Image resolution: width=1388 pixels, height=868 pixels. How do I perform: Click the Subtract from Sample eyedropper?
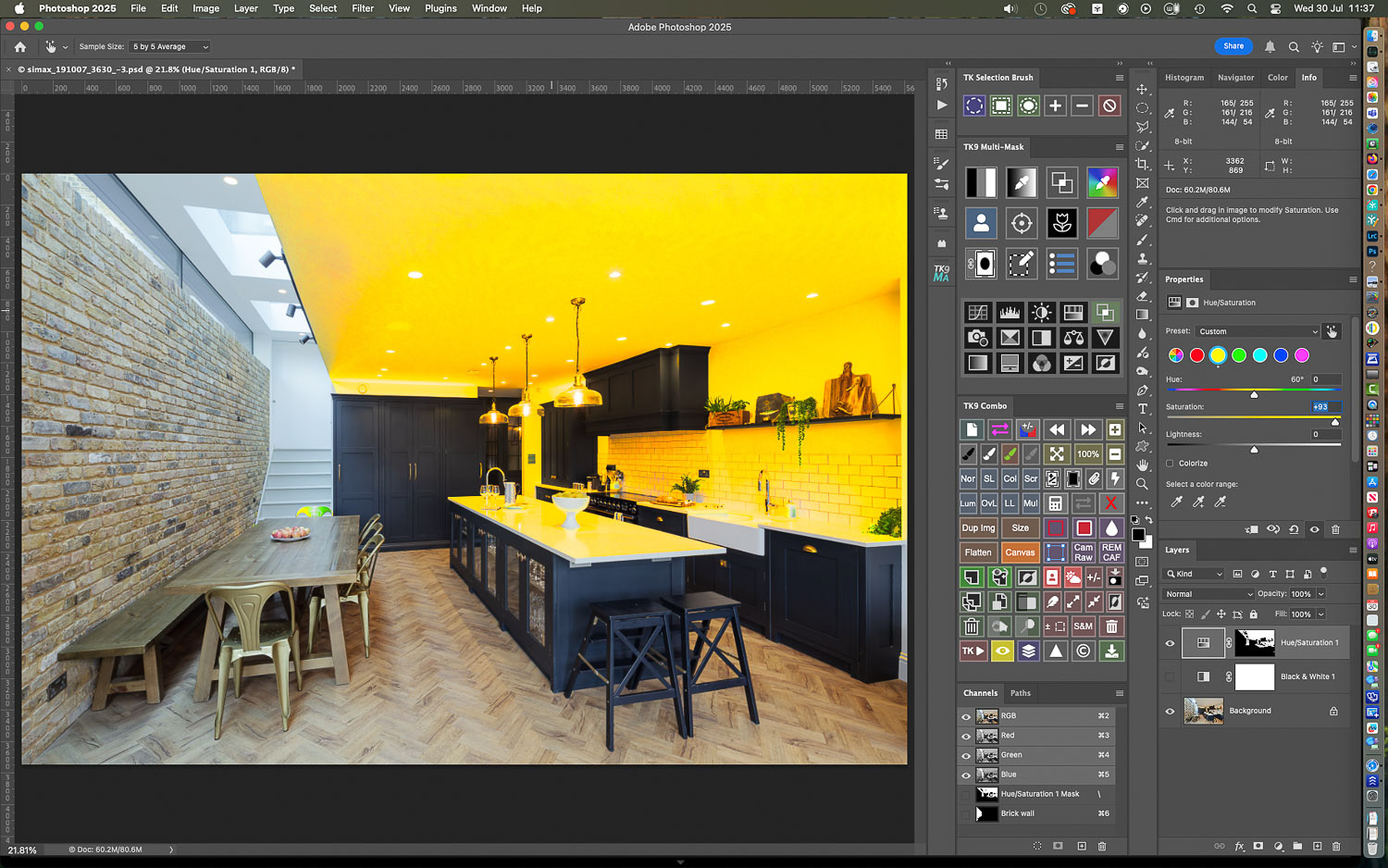coord(1221,502)
